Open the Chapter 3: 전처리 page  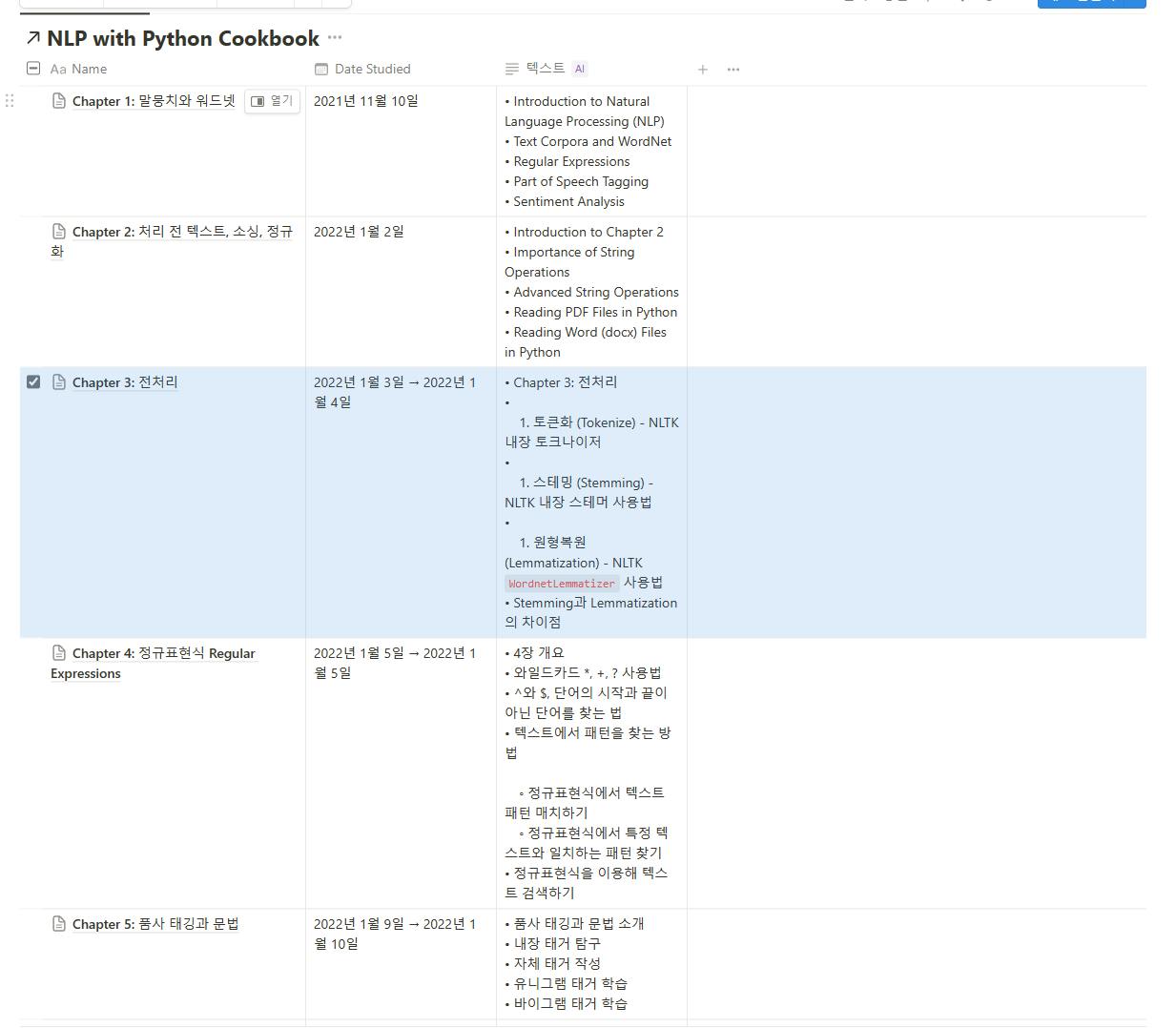[x=125, y=382]
